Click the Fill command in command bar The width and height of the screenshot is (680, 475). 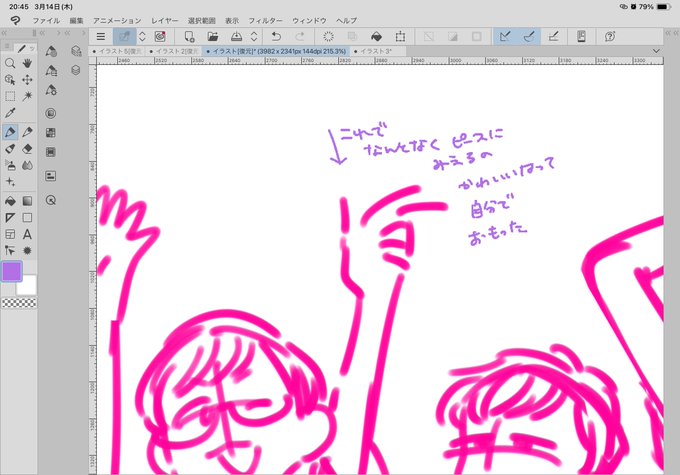tap(376, 37)
